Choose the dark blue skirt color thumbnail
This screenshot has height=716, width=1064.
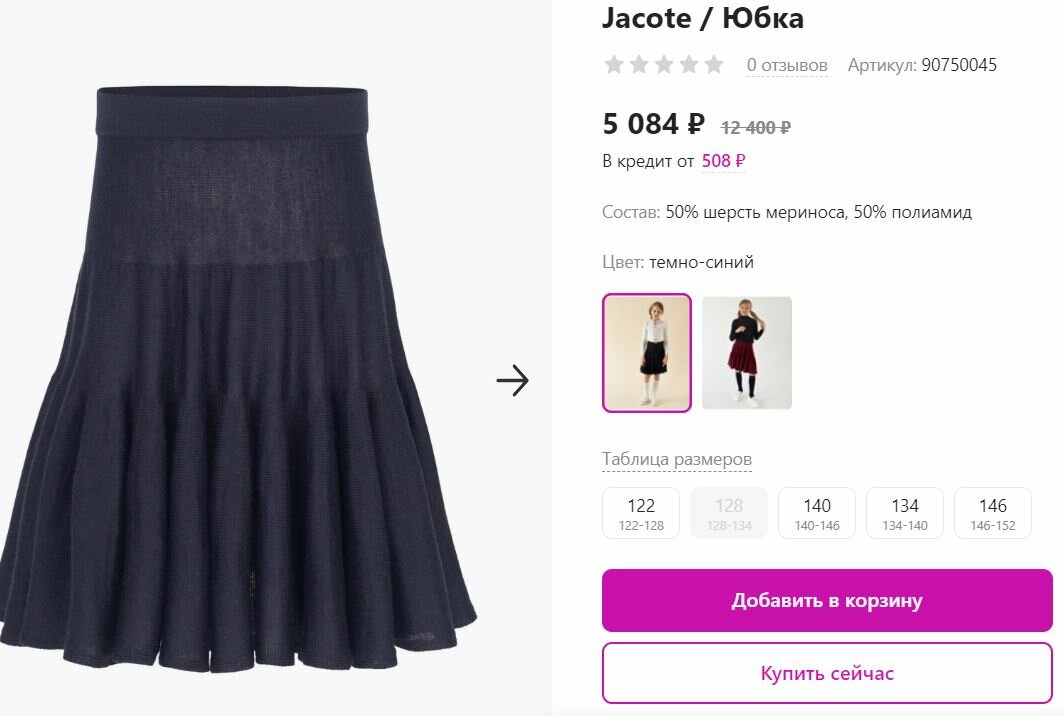(x=647, y=353)
